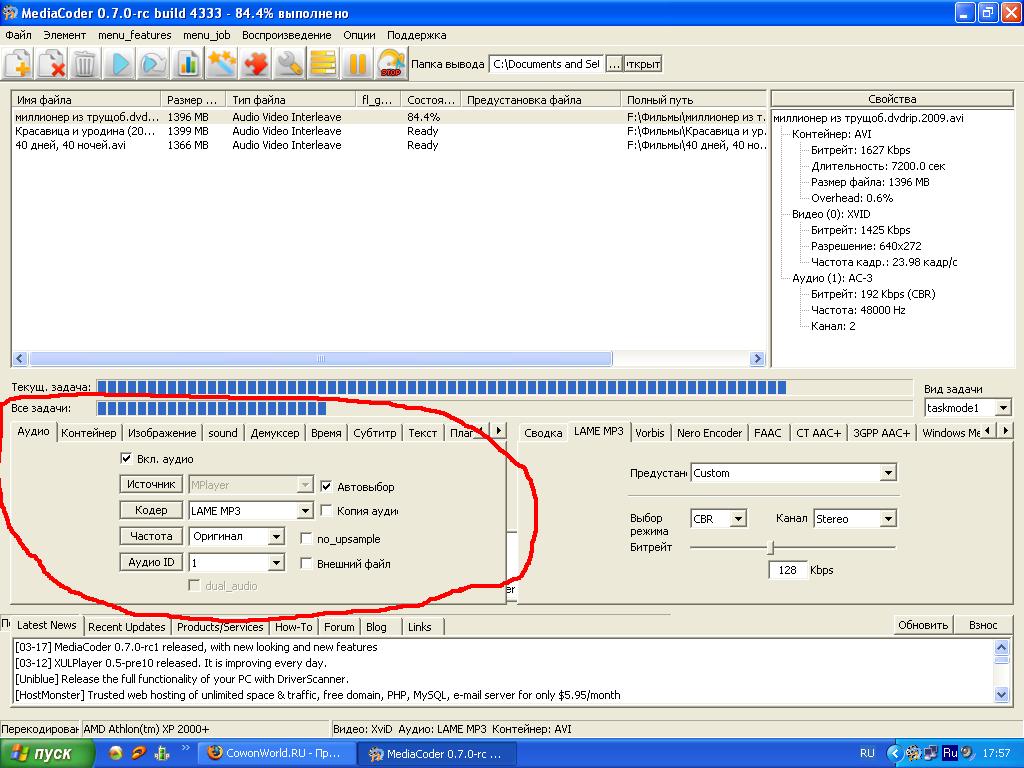Click the trash can Clear list icon
The width and height of the screenshot is (1024, 768).
point(86,64)
